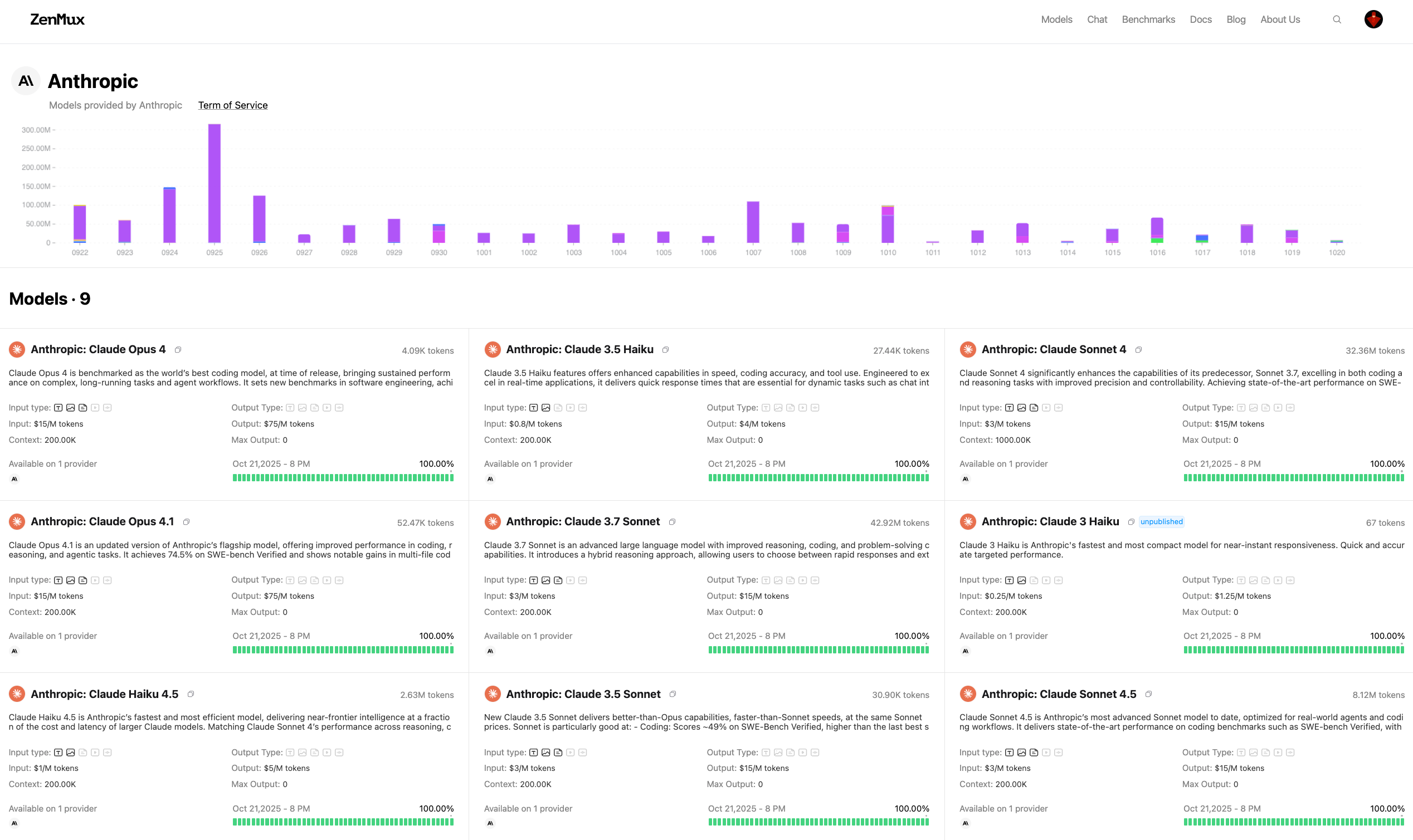Copy Claude Opus 4.1 model name

tap(186, 522)
